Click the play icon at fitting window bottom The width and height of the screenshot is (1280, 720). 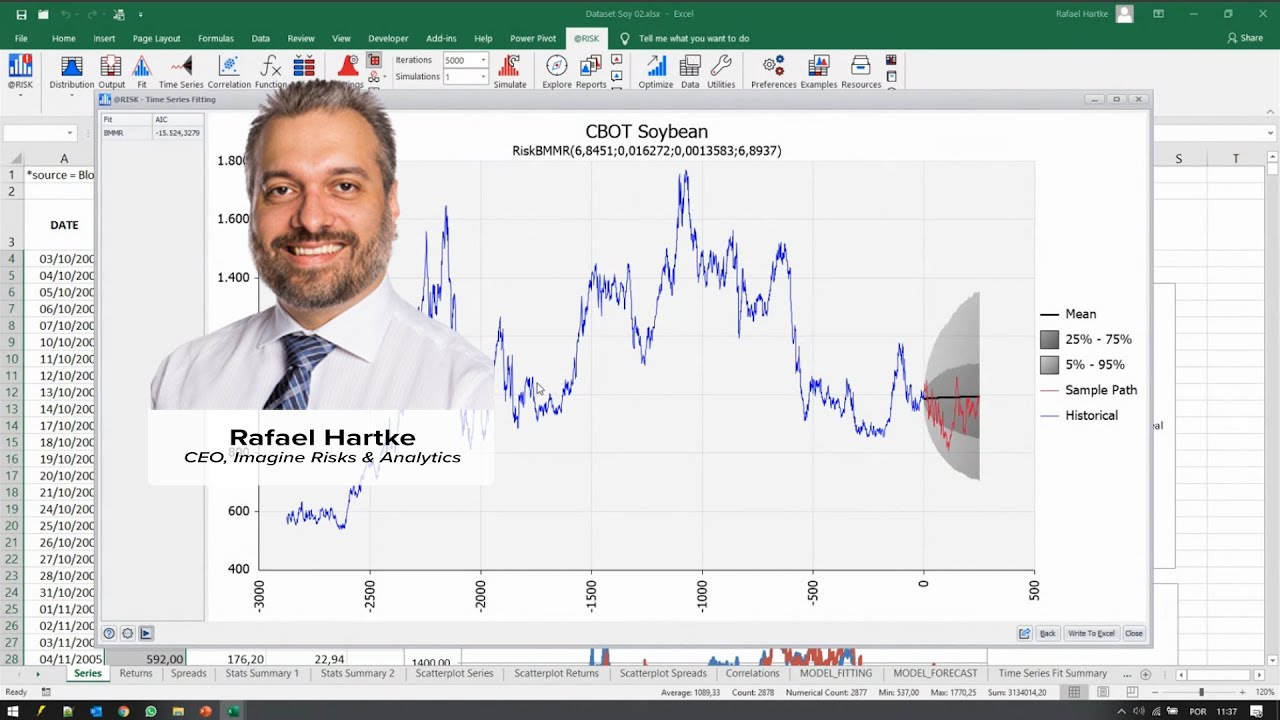click(x=146, y=633)
